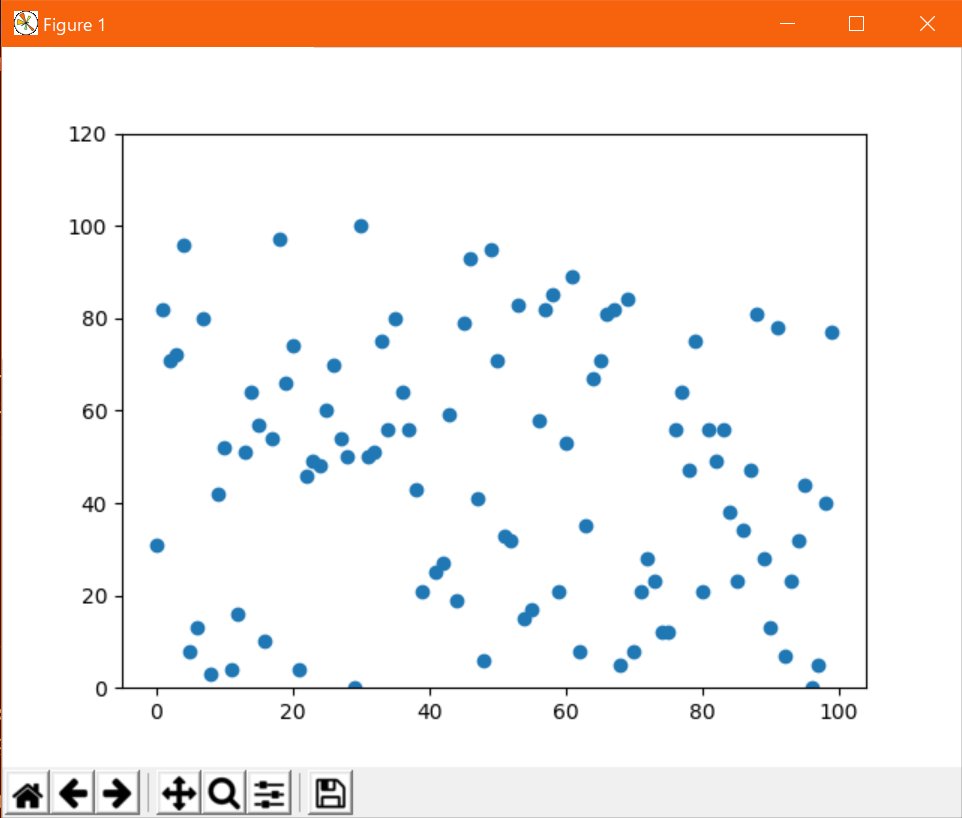Screen dimensions: 962x818
Task: Maximize the Figure 1 window
Action: pyautogui.click(x=856, y=23)
